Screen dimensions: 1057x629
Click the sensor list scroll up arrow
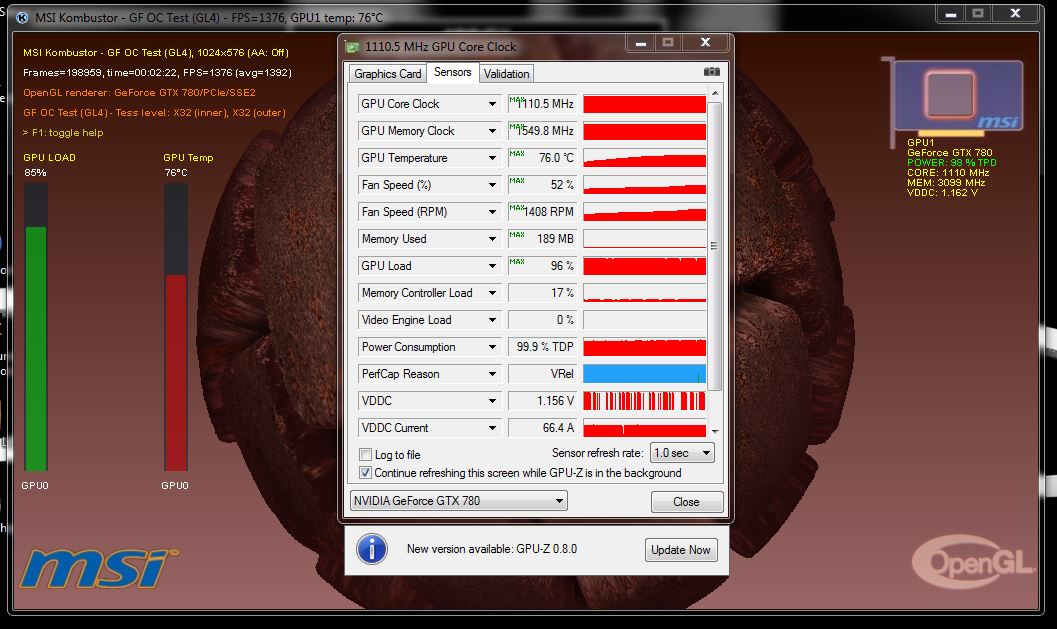(715, 93)
